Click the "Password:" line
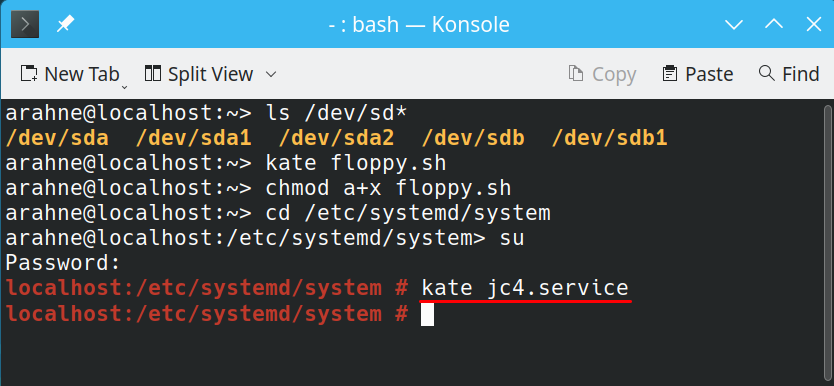834x386 pixels. tap(63, 263)
